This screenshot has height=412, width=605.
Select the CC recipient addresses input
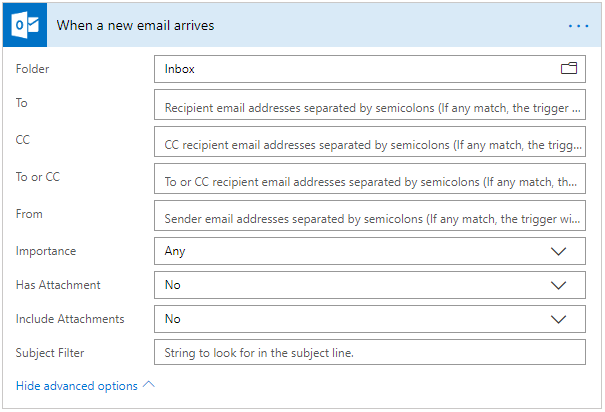pos(370,142)
